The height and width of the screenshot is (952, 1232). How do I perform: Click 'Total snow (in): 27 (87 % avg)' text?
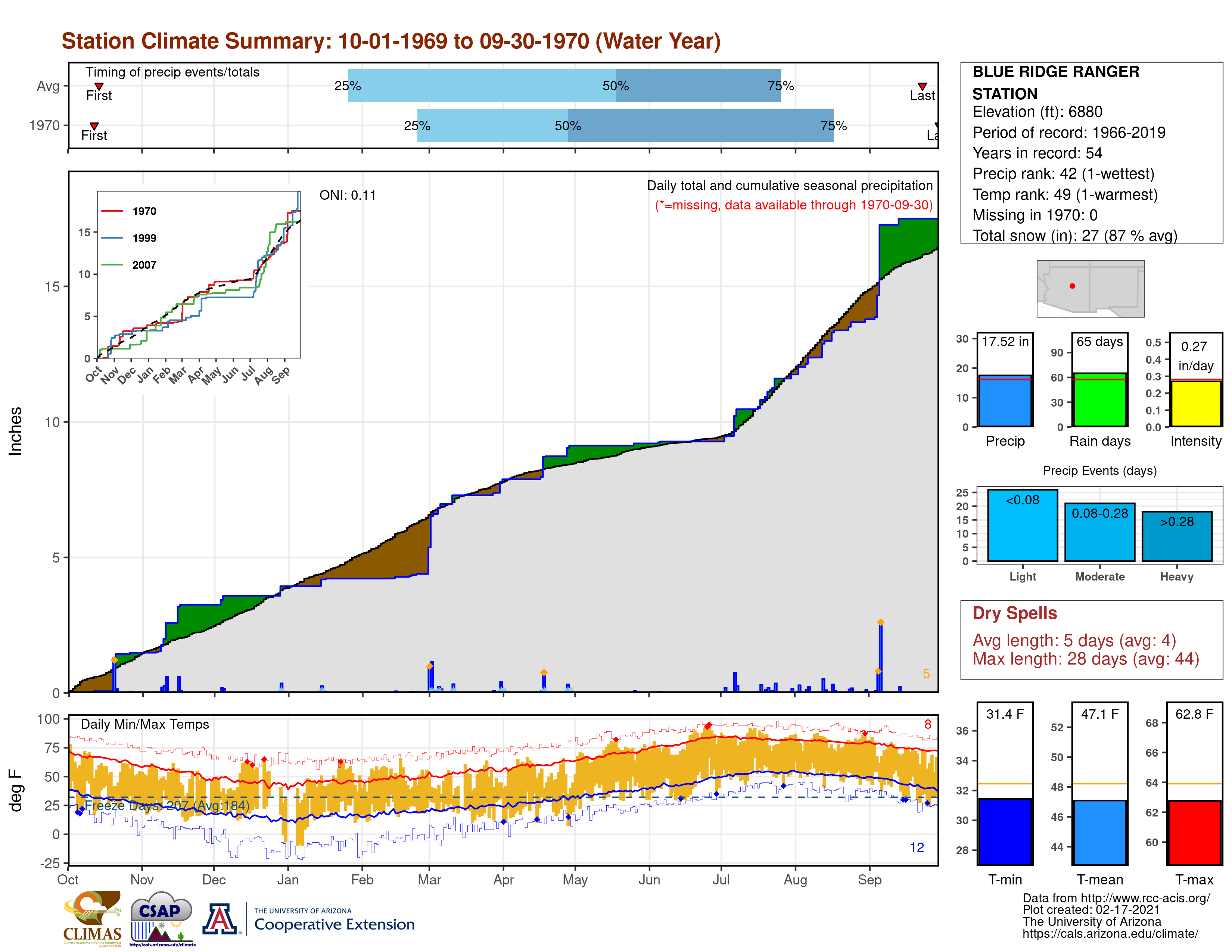click(x=1074, y=235)
